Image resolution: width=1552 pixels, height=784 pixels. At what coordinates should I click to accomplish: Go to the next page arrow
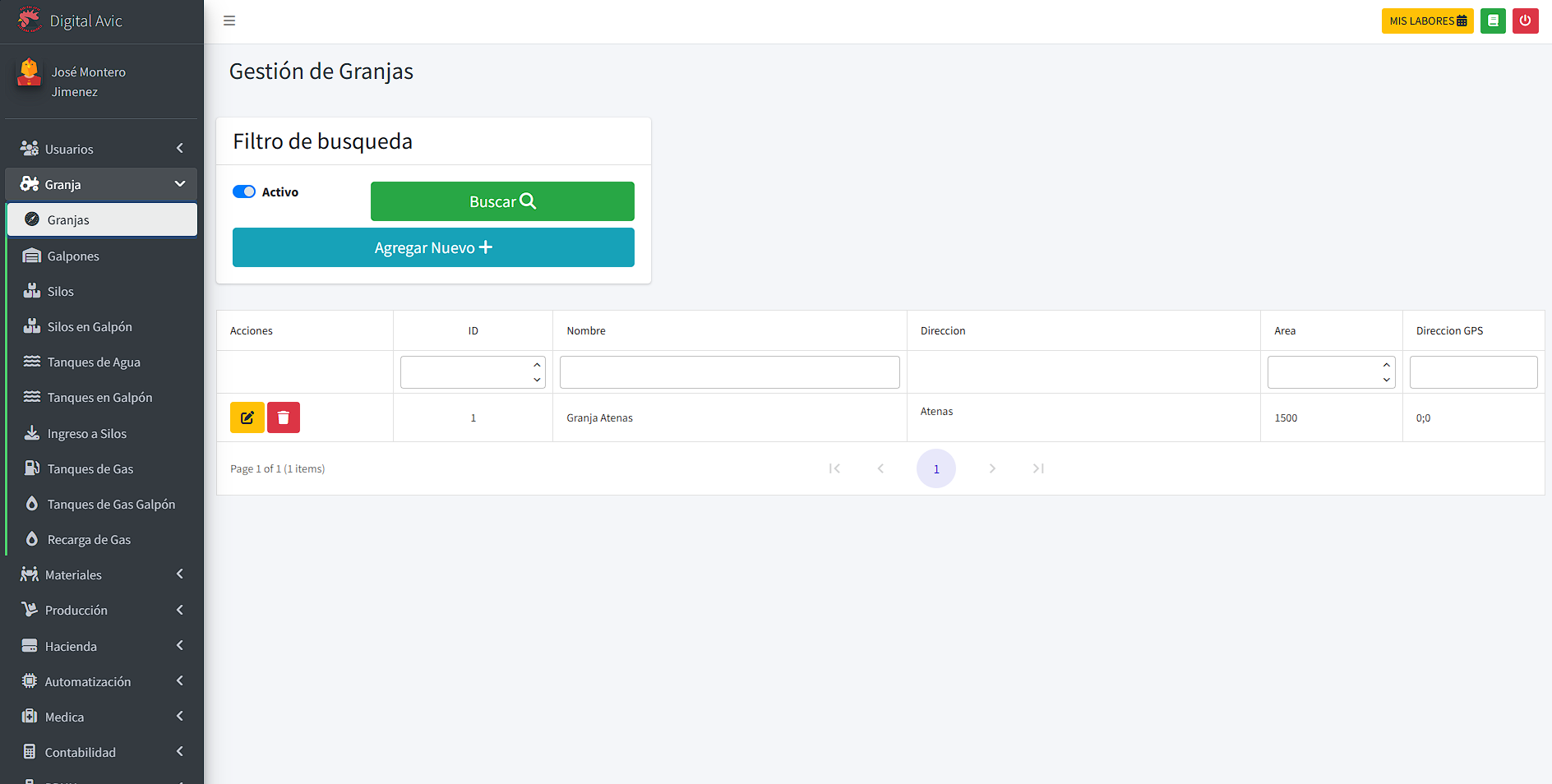pyautogui.click(x=992, y=468)
